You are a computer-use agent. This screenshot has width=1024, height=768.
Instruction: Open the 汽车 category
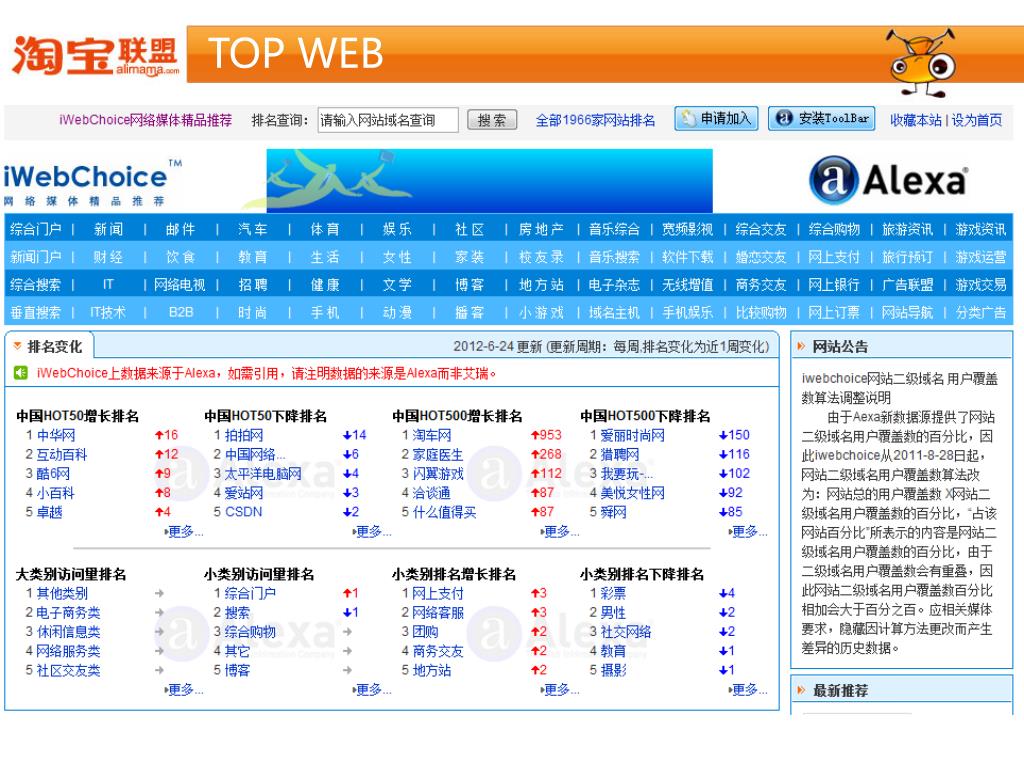tap(253, 229)
